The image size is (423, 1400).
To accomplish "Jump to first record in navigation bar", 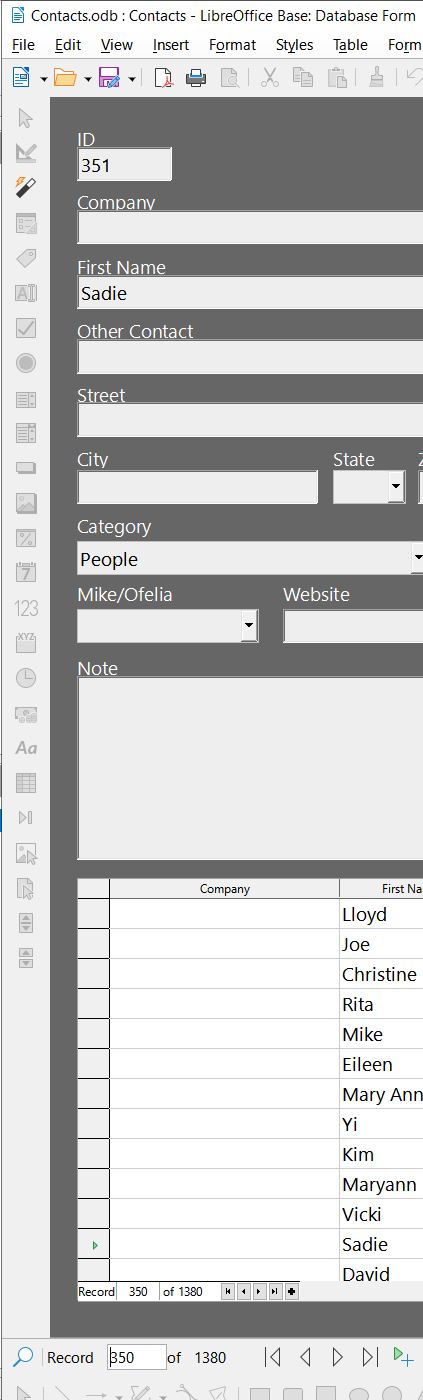I will 272,1357.
